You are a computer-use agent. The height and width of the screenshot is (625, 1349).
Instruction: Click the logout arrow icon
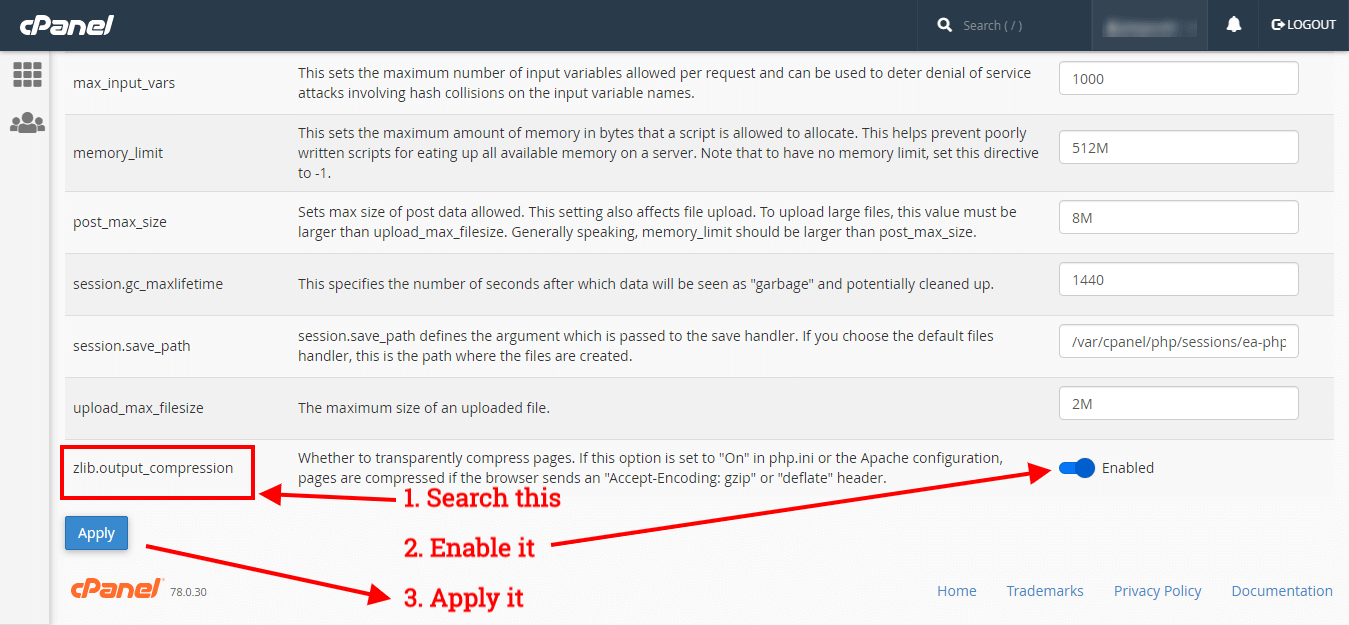1277,25
